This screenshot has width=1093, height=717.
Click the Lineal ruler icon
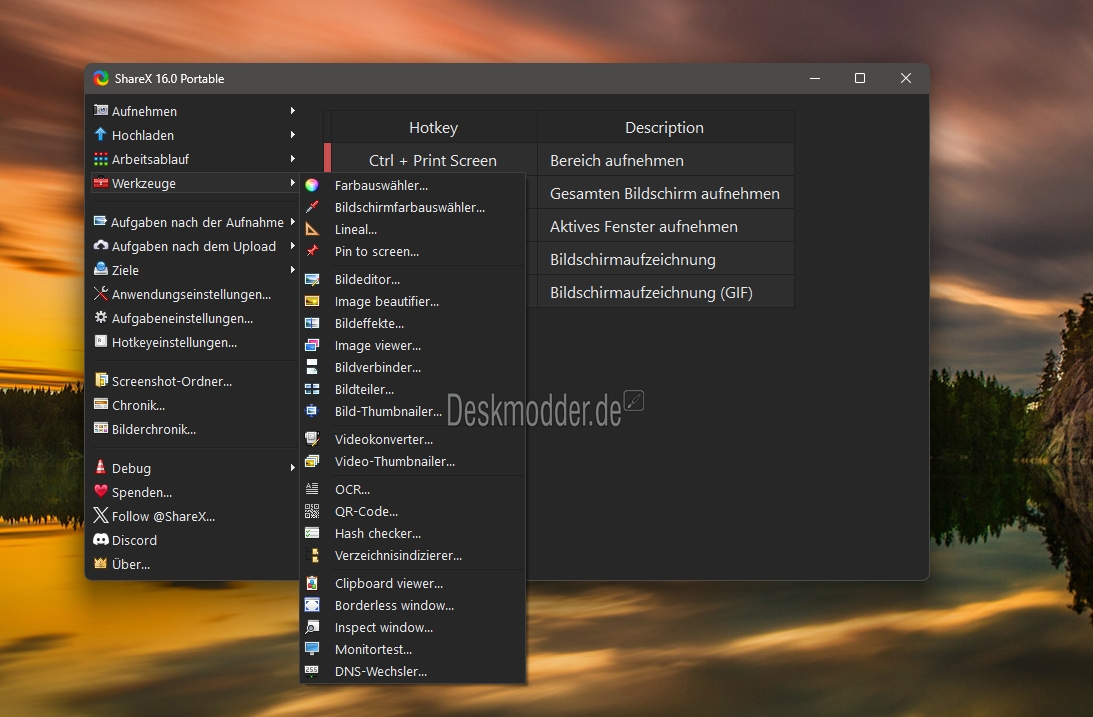point(312,229)
